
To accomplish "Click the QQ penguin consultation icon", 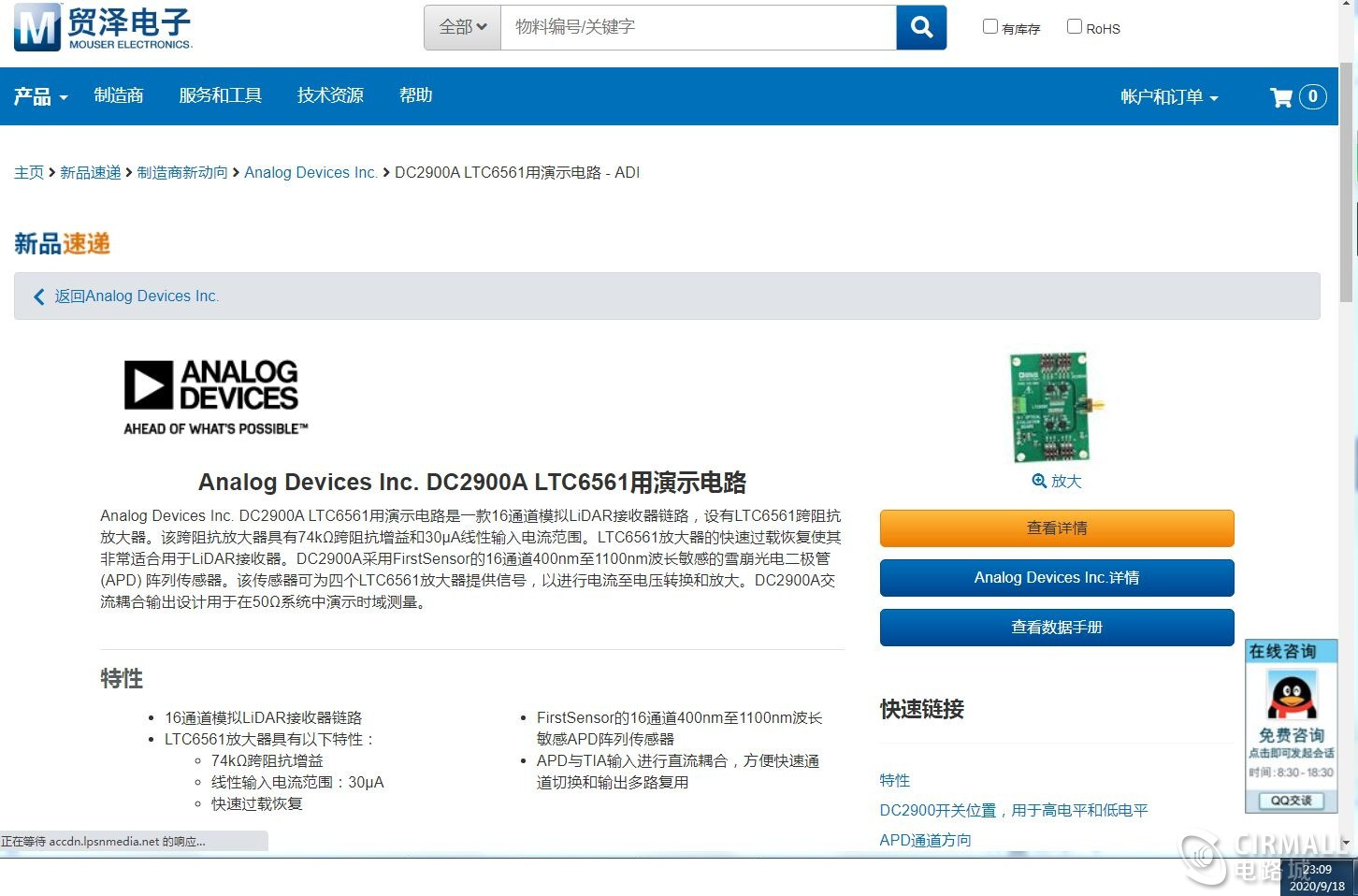I will tap(1291, 696).
